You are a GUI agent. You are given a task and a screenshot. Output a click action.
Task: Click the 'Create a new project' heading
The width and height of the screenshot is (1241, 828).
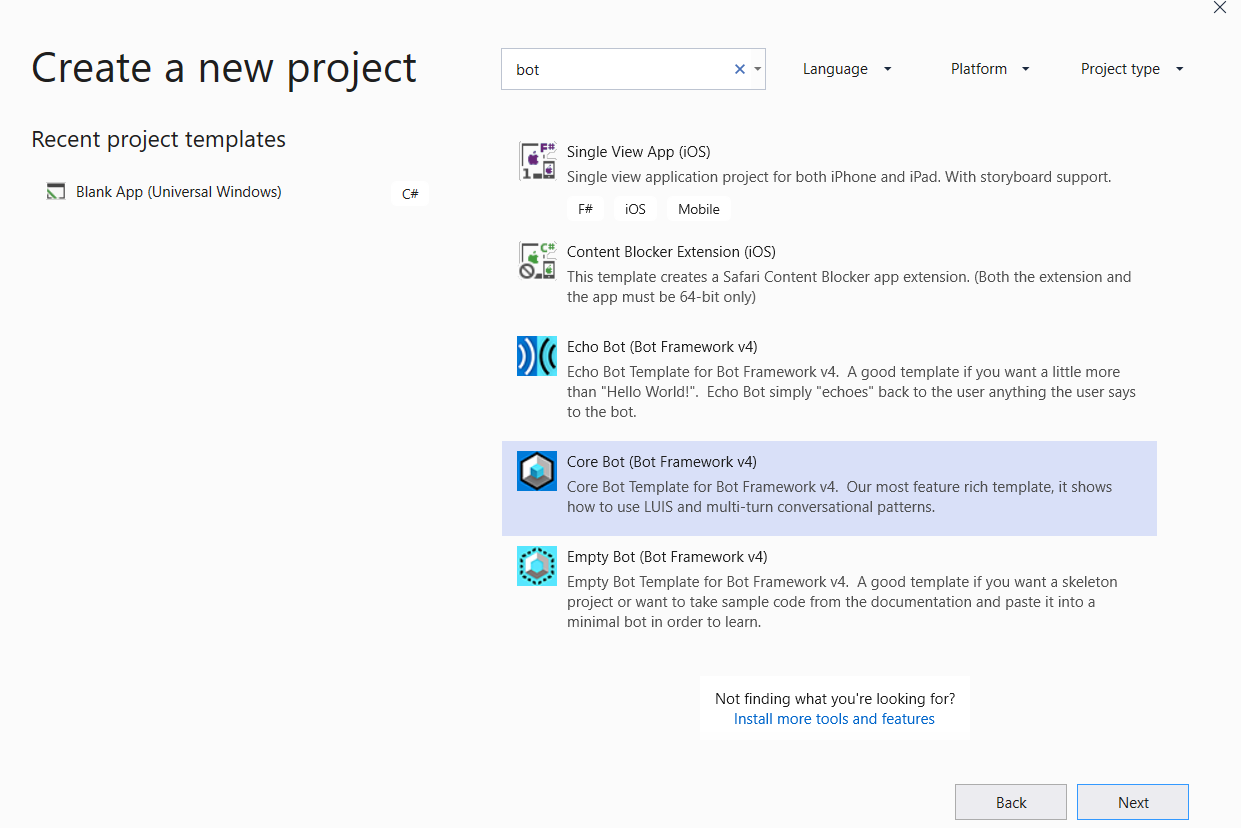click(x=224, y=68)
